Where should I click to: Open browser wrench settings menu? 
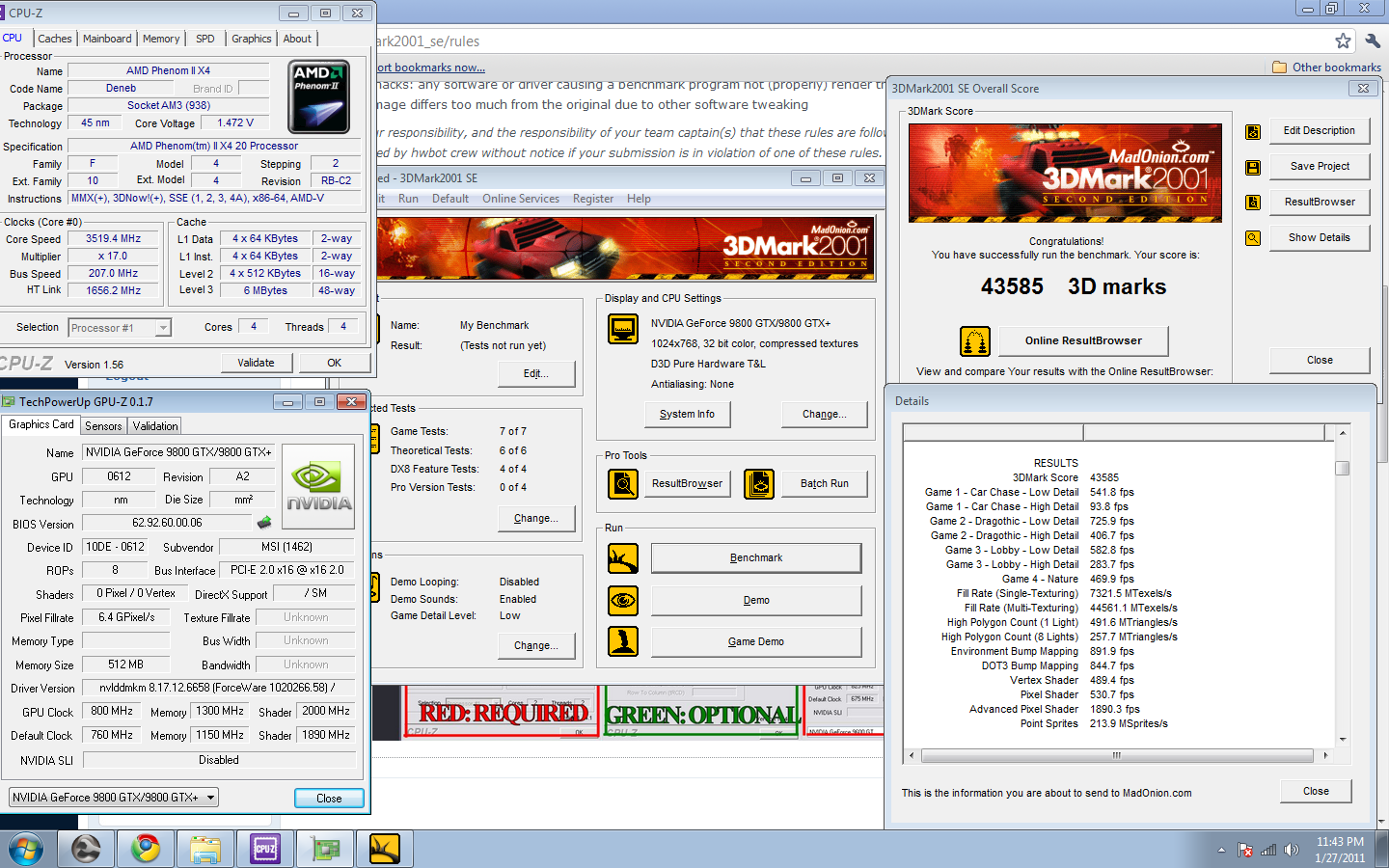[x=1373, y=41]
